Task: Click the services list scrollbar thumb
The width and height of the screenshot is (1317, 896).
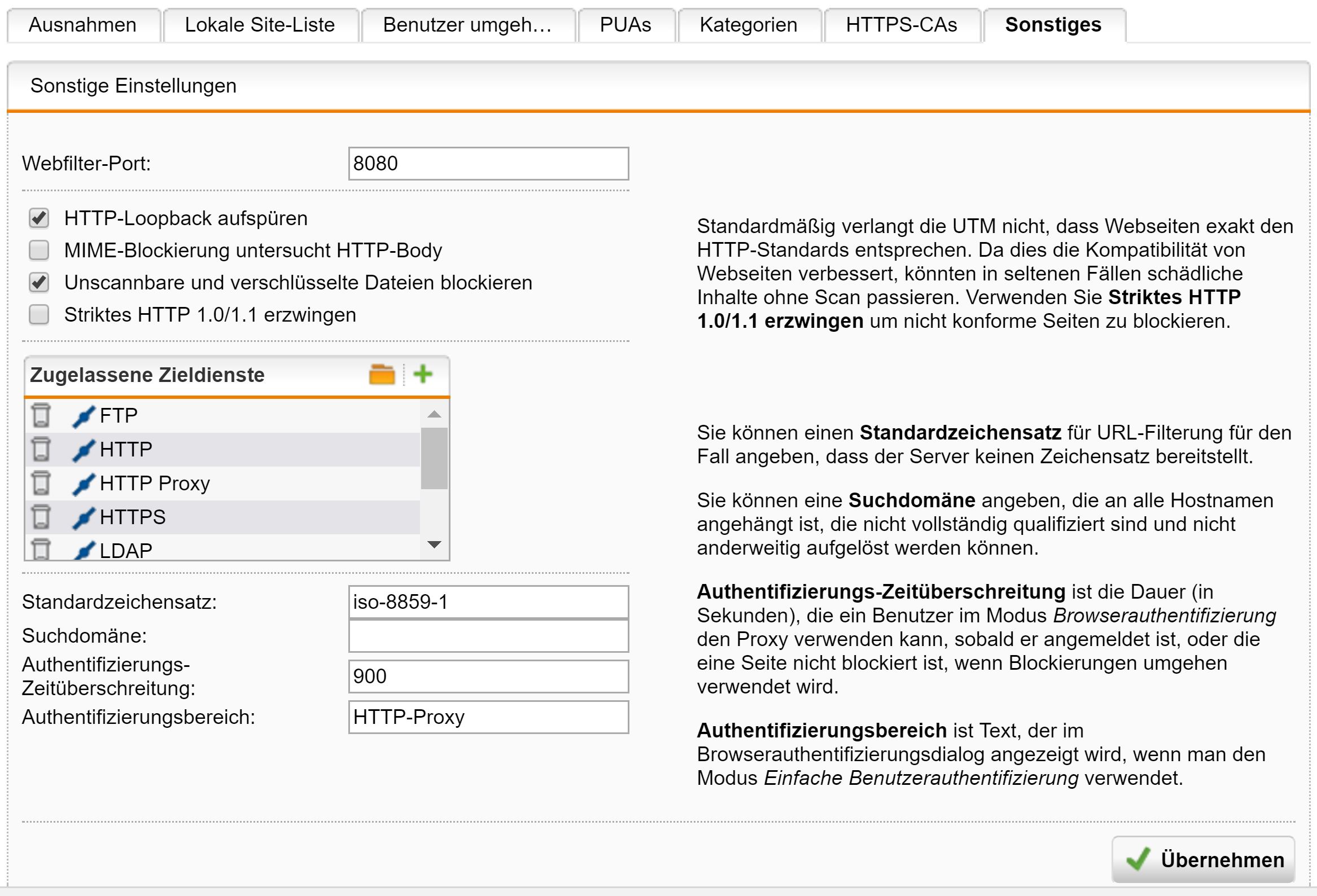Action: 434,458
